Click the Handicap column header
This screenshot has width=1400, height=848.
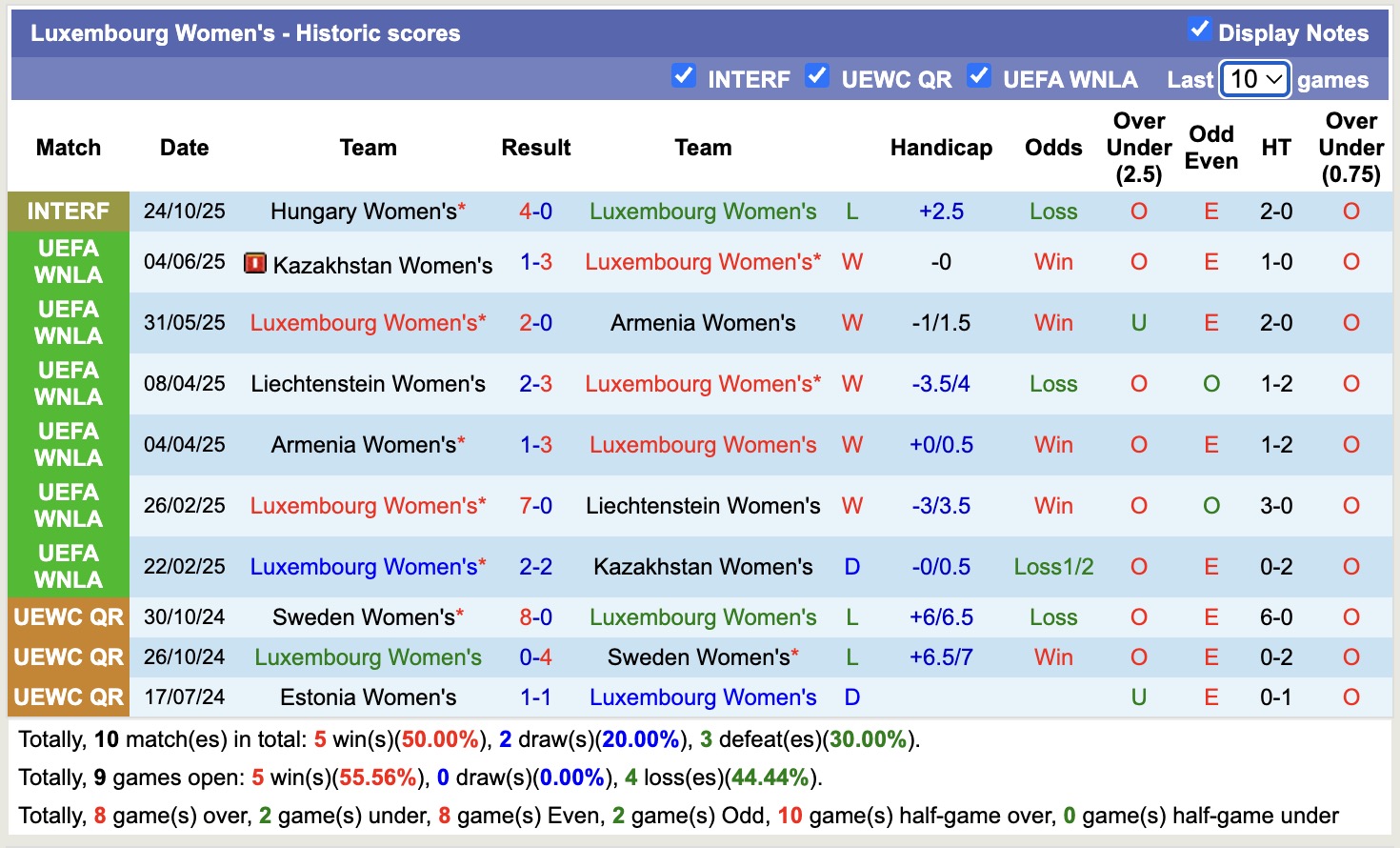click(x=941, y=148)
